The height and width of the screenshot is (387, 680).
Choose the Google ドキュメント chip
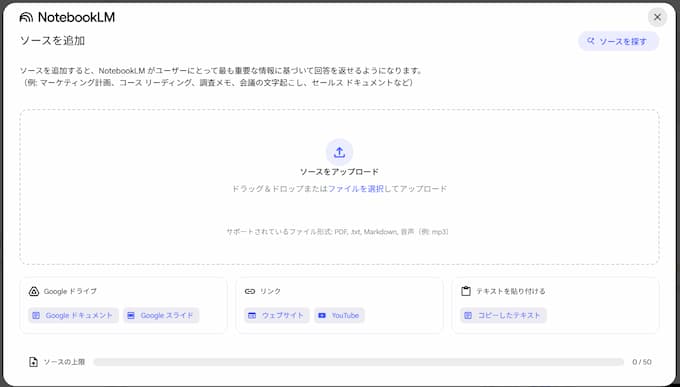tap(73, 315)
